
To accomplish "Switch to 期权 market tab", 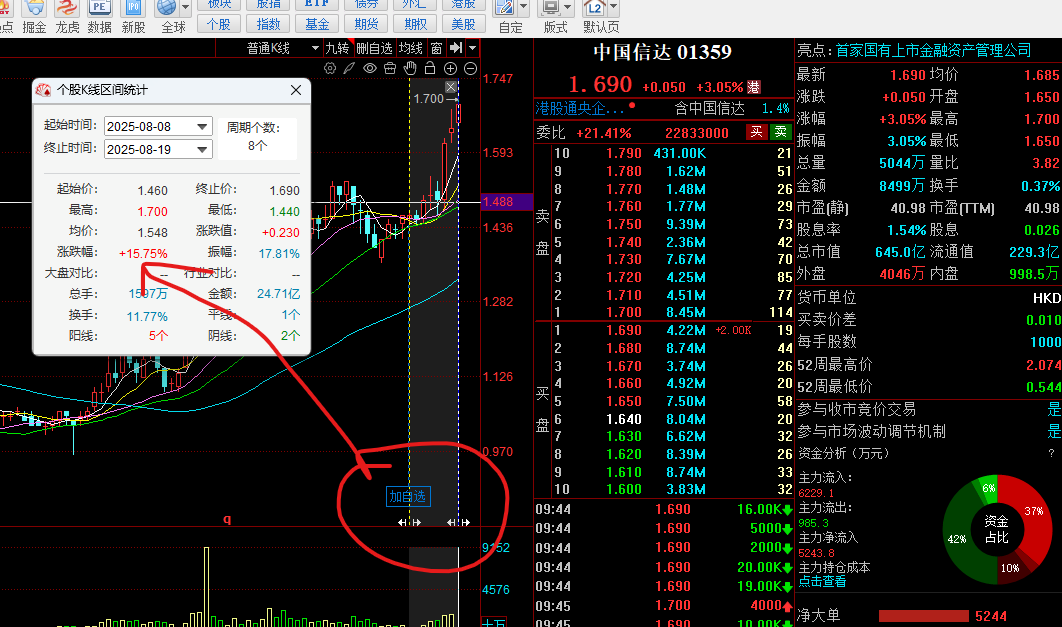I will point(415,24).
